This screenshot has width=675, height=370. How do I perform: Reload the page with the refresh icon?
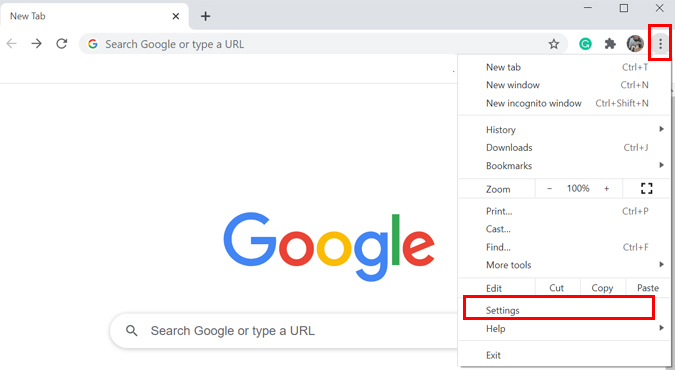point(62,44)
